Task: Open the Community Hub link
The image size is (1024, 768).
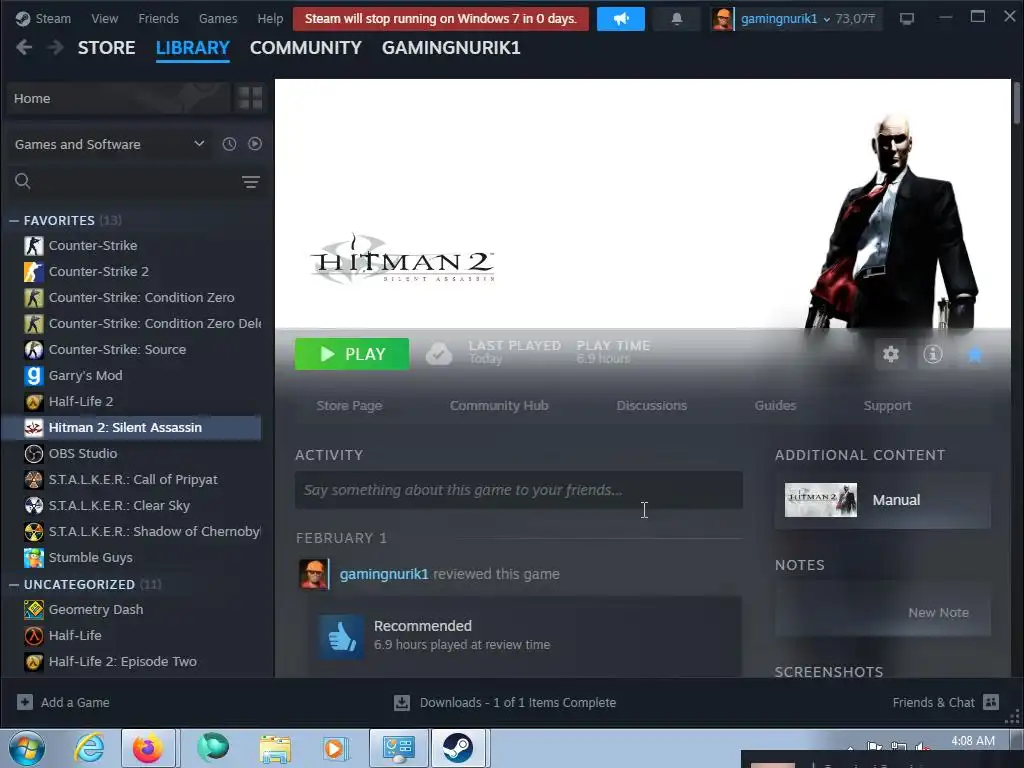Action: click(499, 406)
